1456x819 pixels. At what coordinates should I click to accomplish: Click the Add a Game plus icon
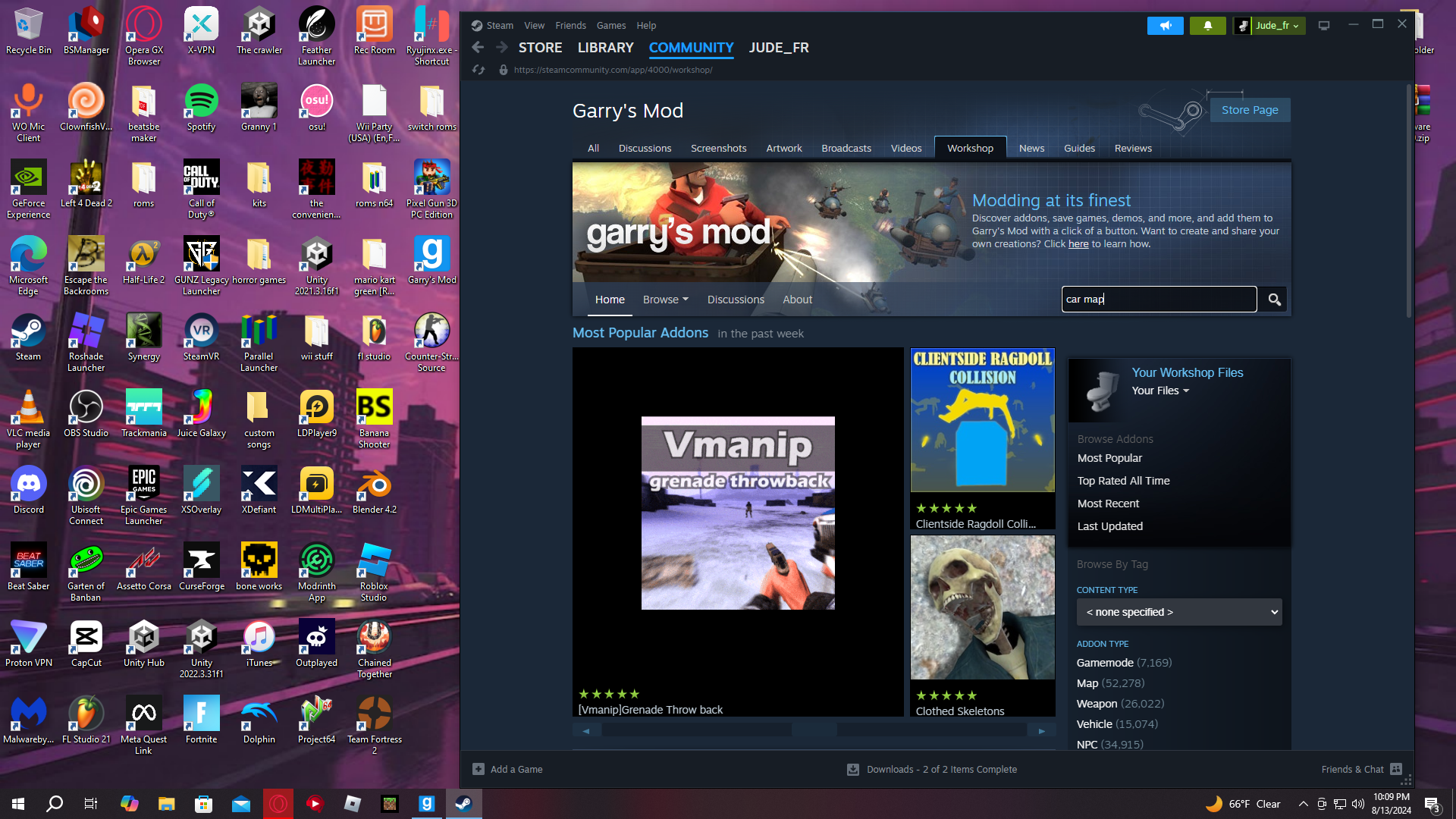click(479, 769)
